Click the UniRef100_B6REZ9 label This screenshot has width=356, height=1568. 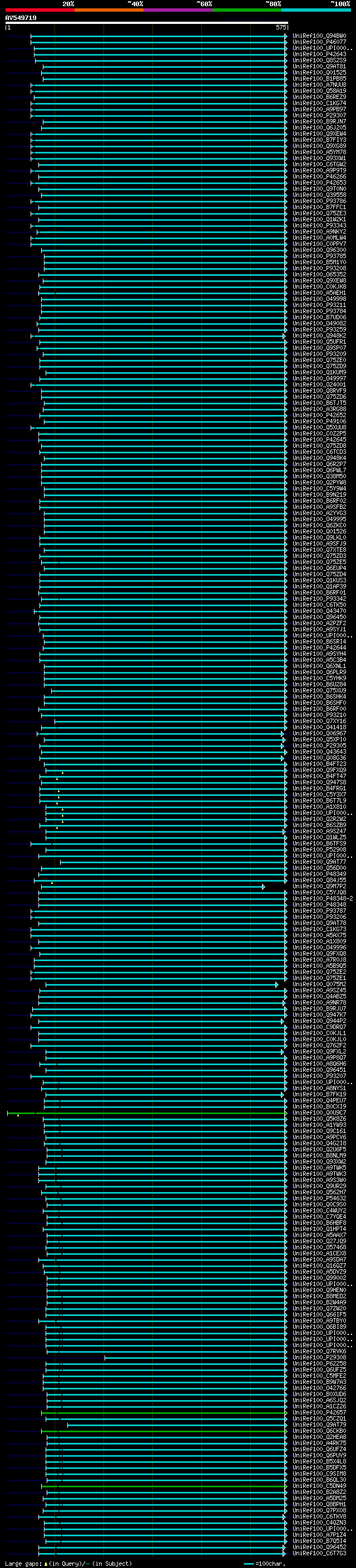click(319, 97)
